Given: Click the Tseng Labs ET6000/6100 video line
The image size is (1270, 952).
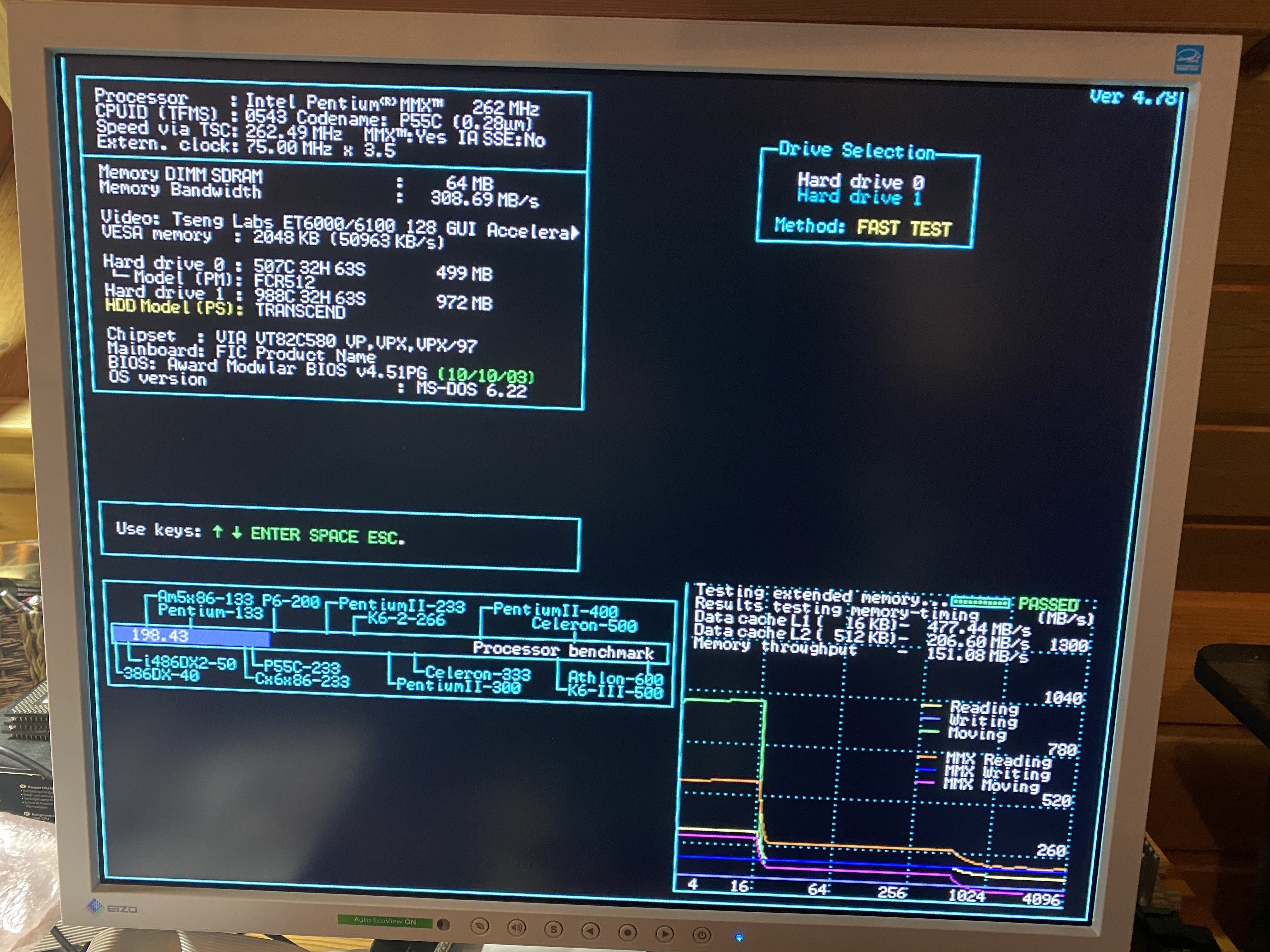Looking at the screenshot, I should 340,225.
